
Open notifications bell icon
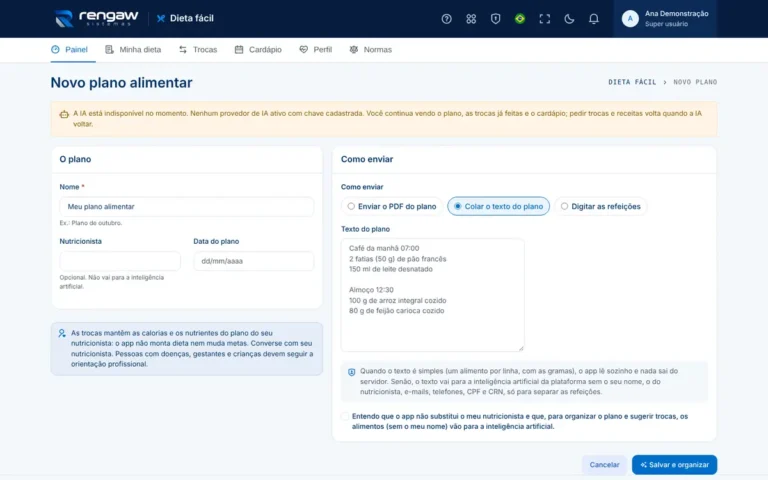tap(594, 19)
